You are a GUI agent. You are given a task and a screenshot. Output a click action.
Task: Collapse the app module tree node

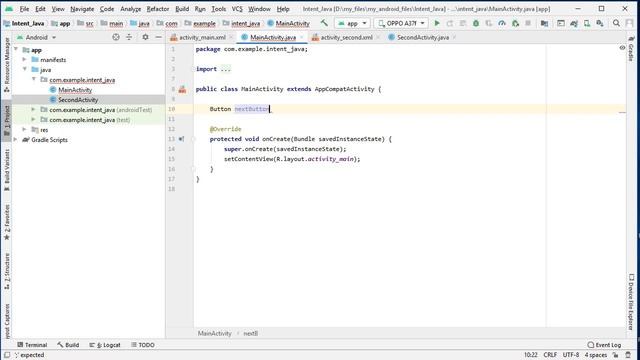(16, 50)
